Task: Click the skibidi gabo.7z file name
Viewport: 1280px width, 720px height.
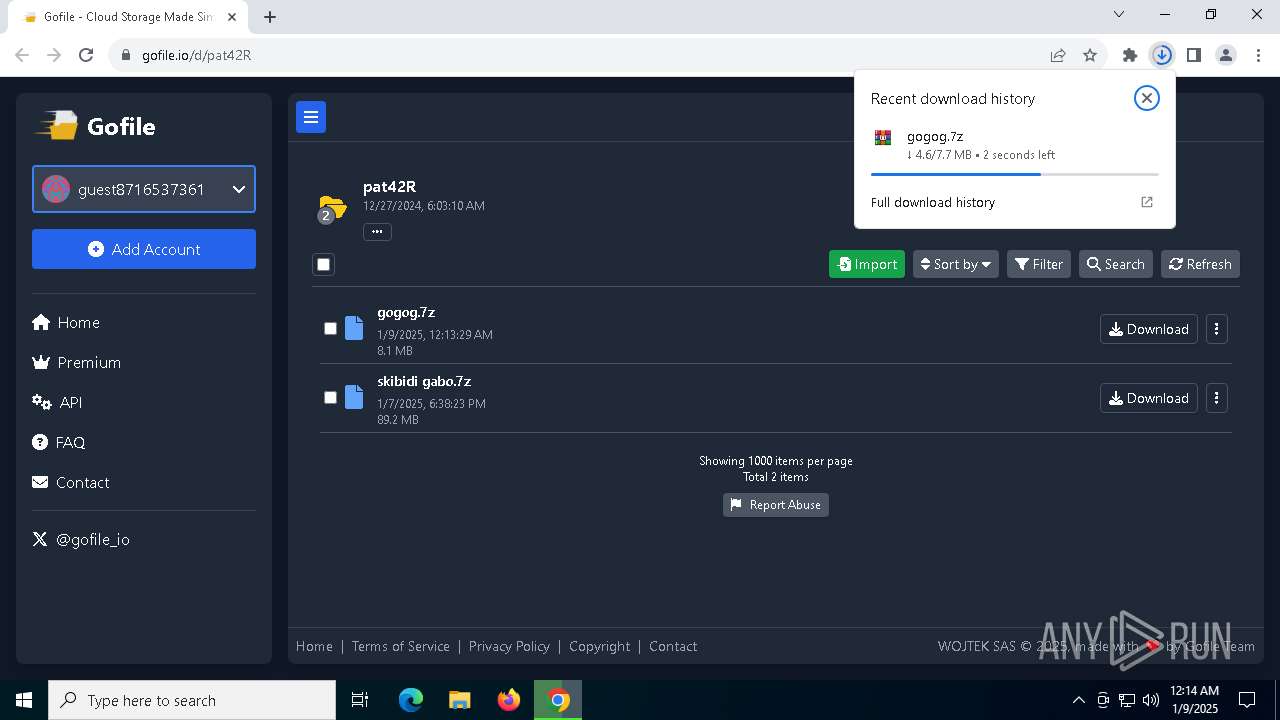Action: click(424, 381)
